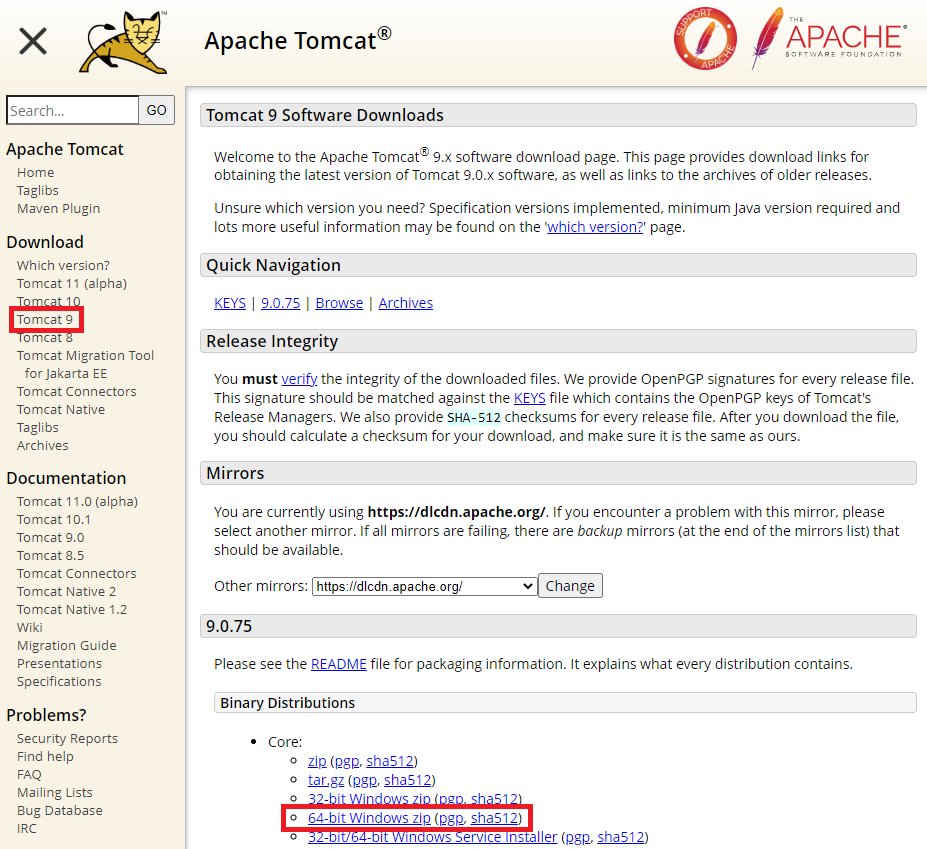Click sha512 link for Core zip

(390, 761)
